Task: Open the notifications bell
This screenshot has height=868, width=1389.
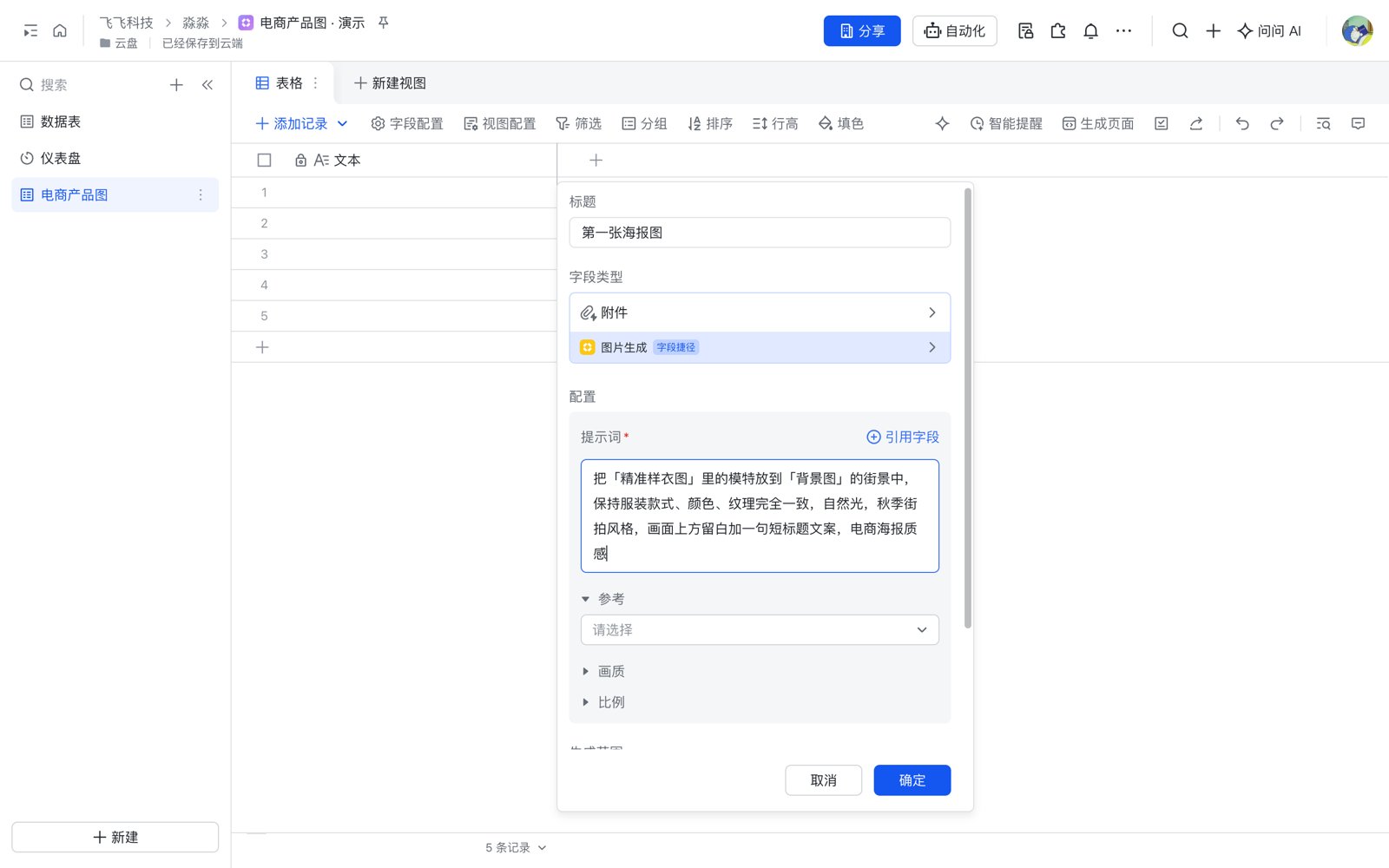Action: tap(1091, 31)
